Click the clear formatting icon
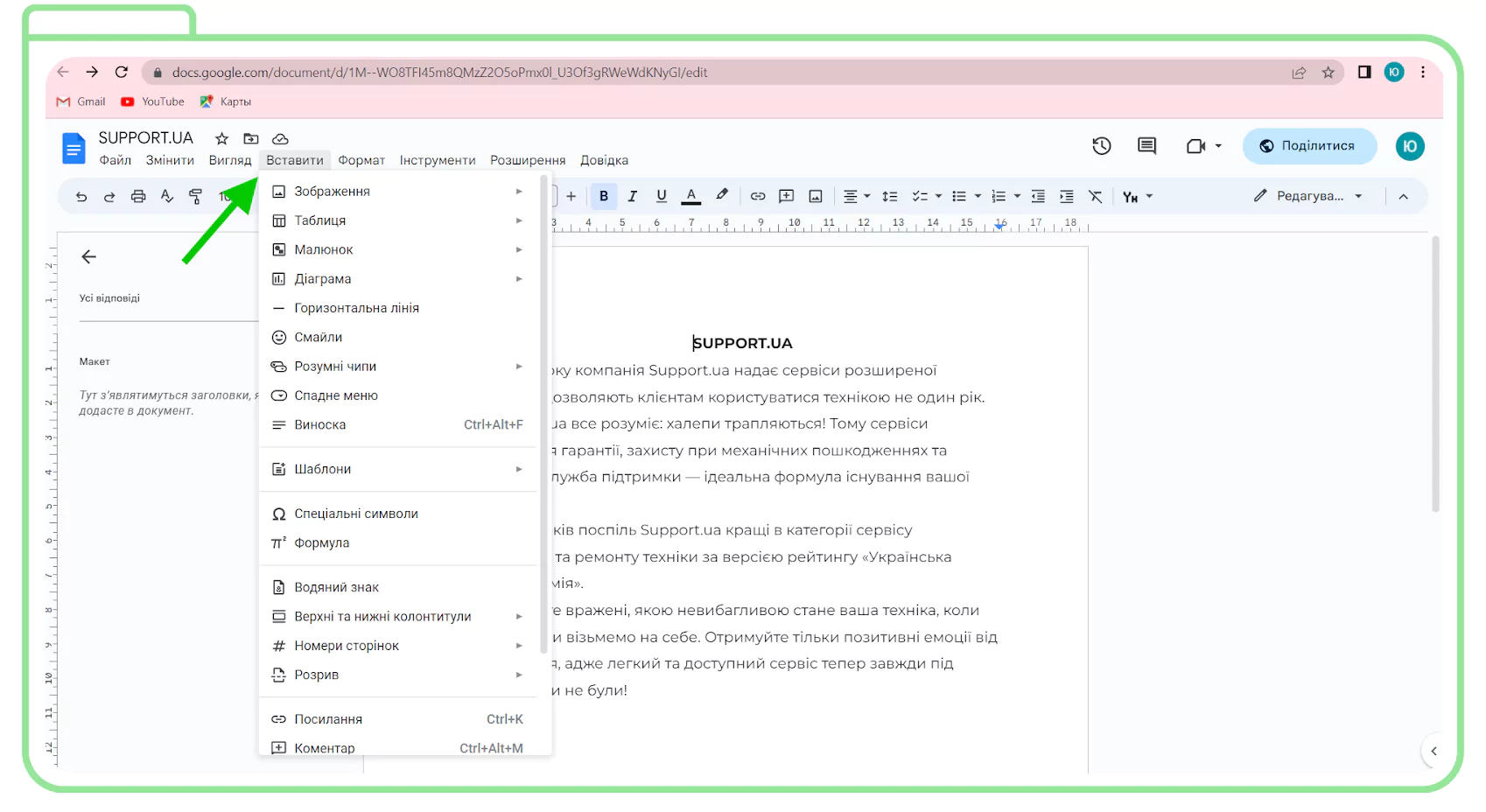This screenshot has height=812, width=1486. pyautogui.click(x=1096, y=196)
